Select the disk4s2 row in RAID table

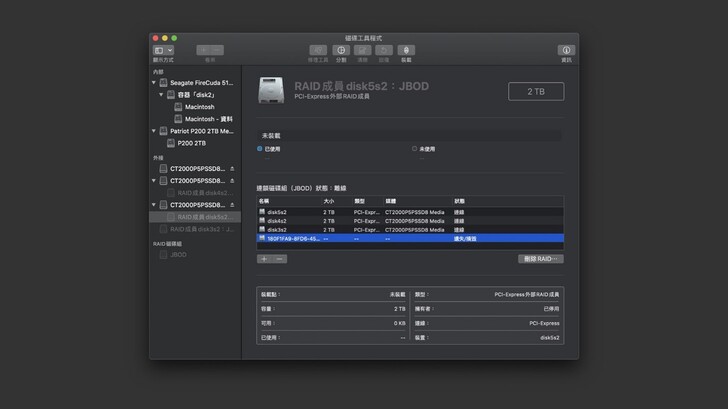tap(277, 221)
